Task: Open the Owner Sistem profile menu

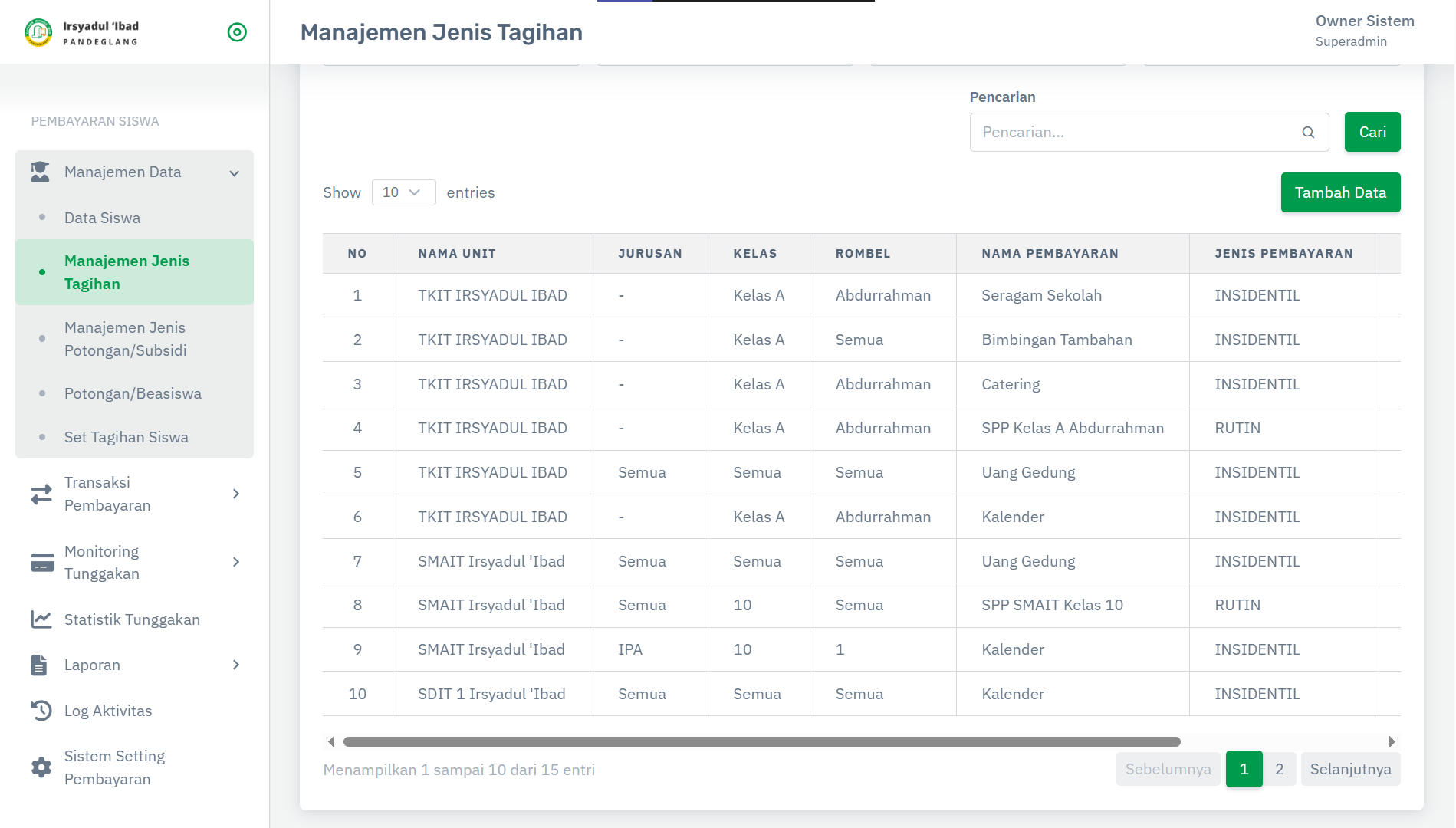Action: point(1365,31)
